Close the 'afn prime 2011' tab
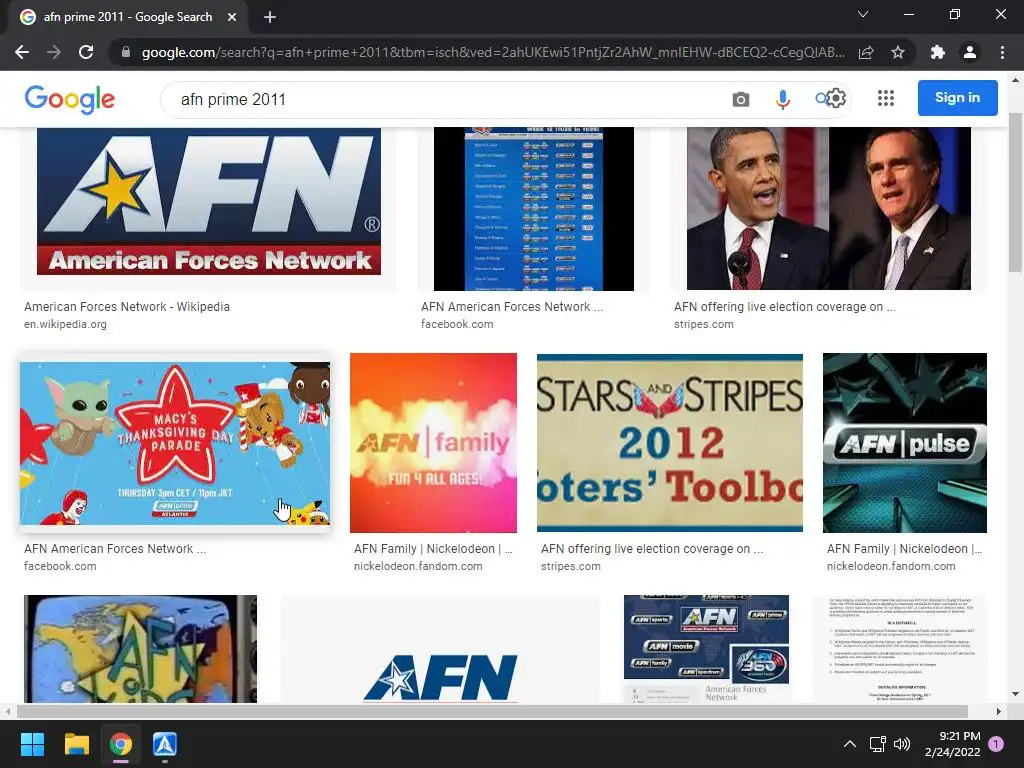This screenshot has width=1024, height=768. tap(232, 17)
